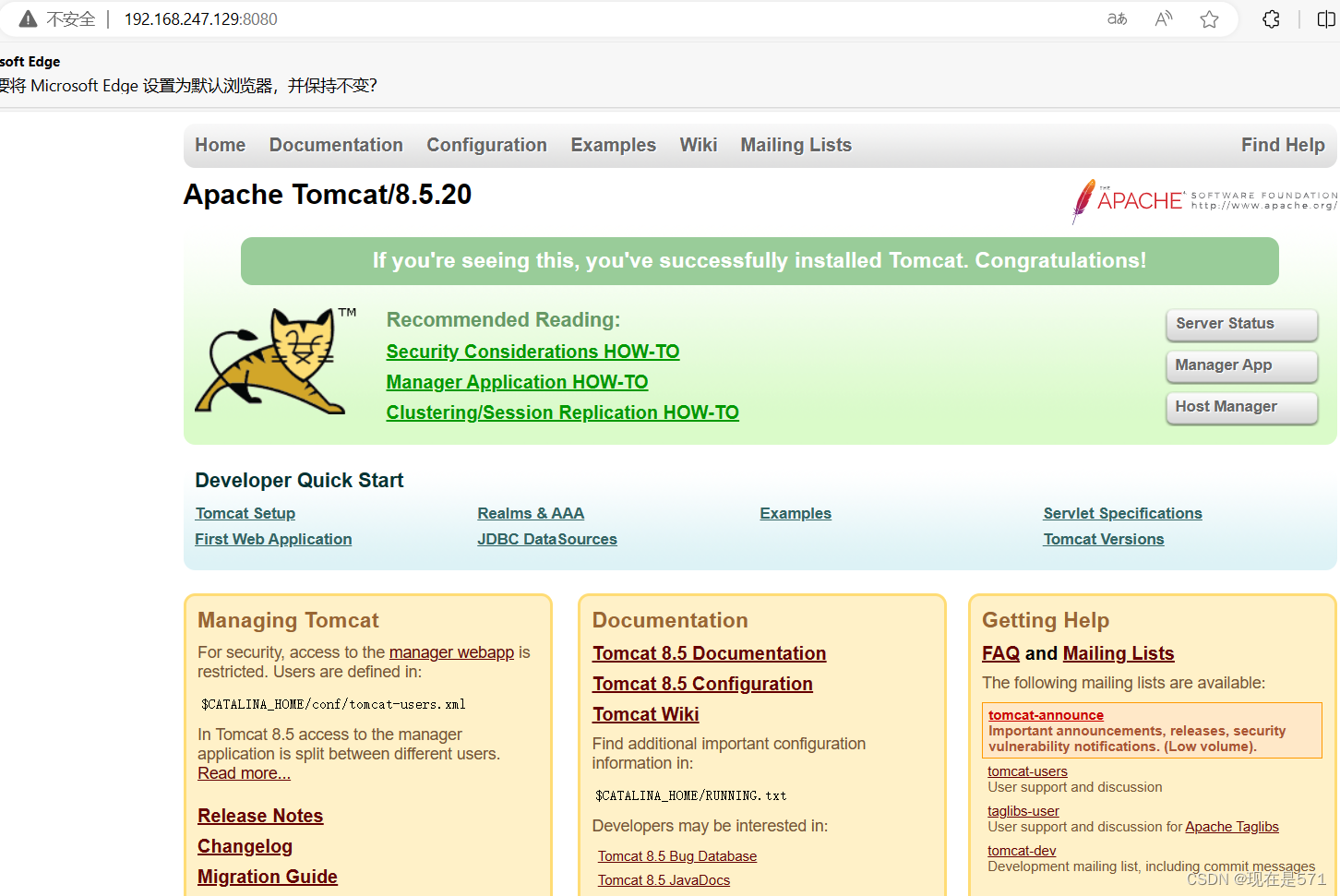Open the translate page icon
Image resolution: width=1340 pixels, height=896 pixels.
click(x=1117, y=18)
